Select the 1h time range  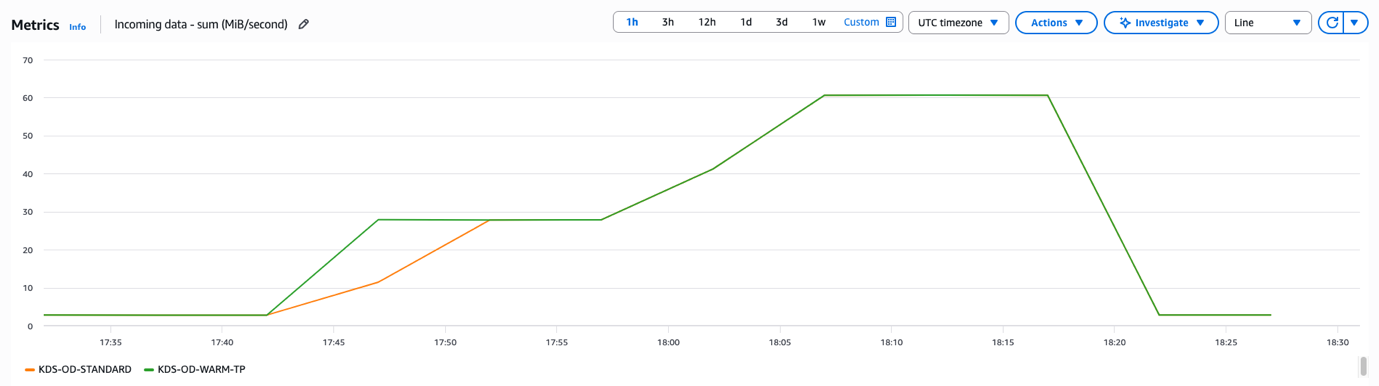(x=632, y=22)
